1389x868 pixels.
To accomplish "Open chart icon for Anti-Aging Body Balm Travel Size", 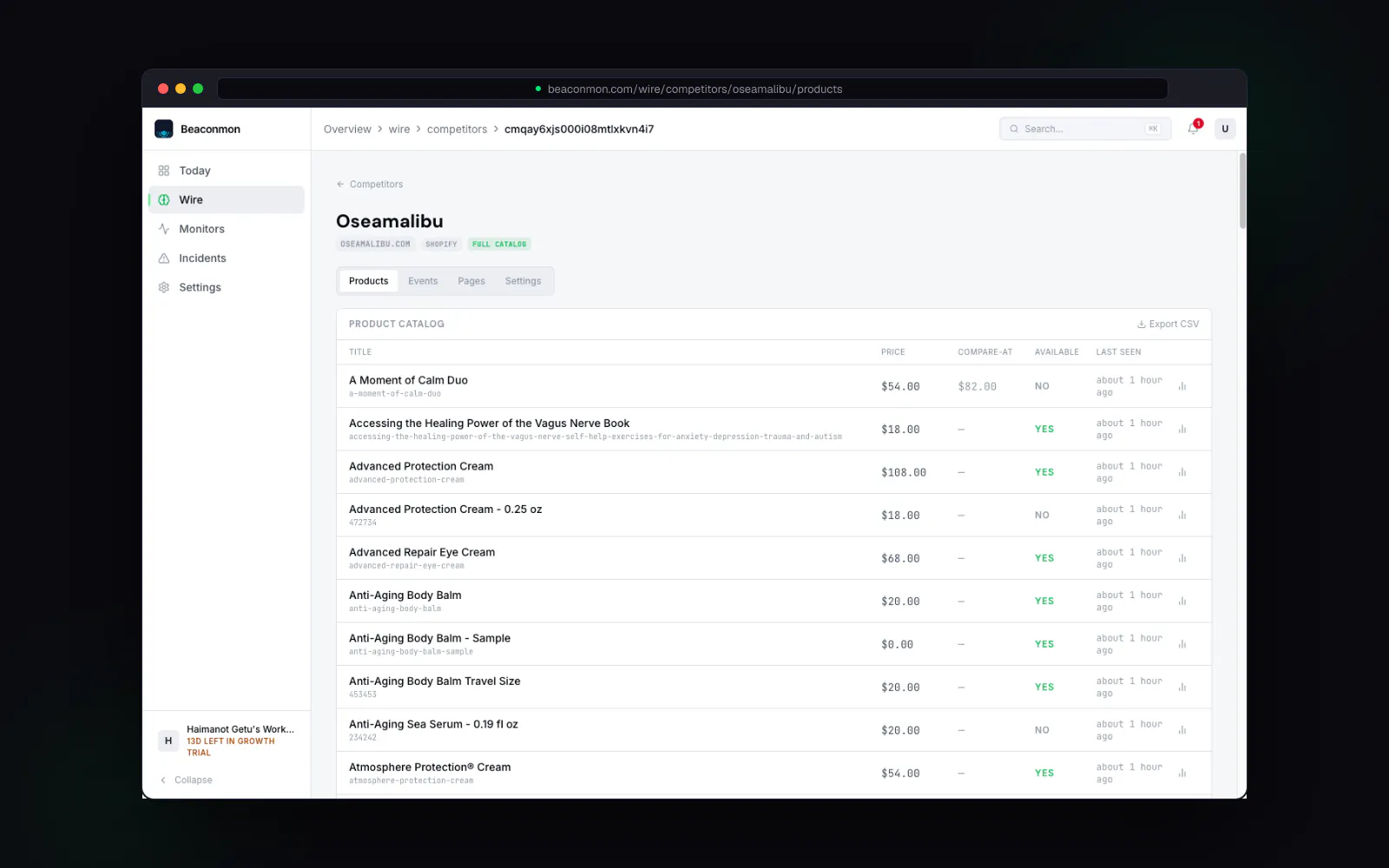I will tap(1182, 687).
